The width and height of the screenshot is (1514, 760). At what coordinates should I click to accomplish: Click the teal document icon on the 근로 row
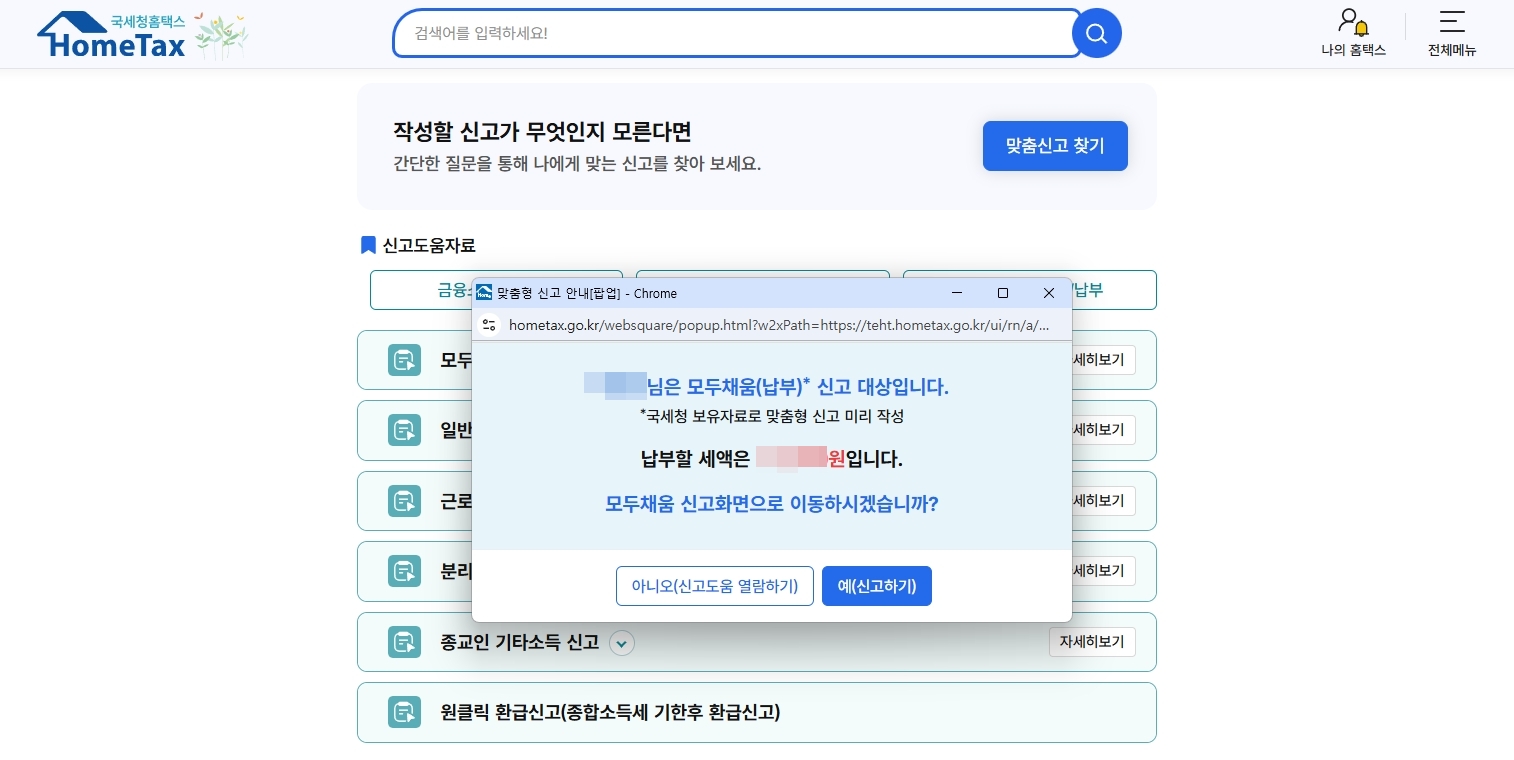tap(404, 501)
